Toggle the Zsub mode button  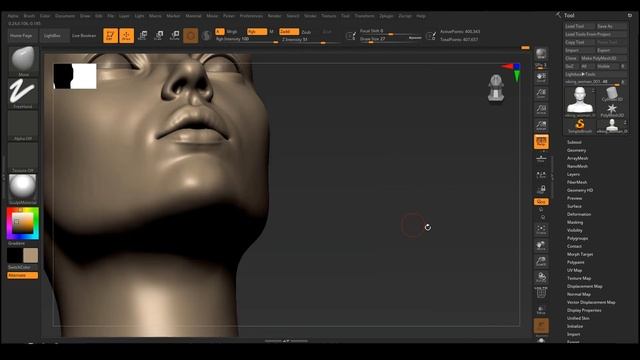[307, 32]
